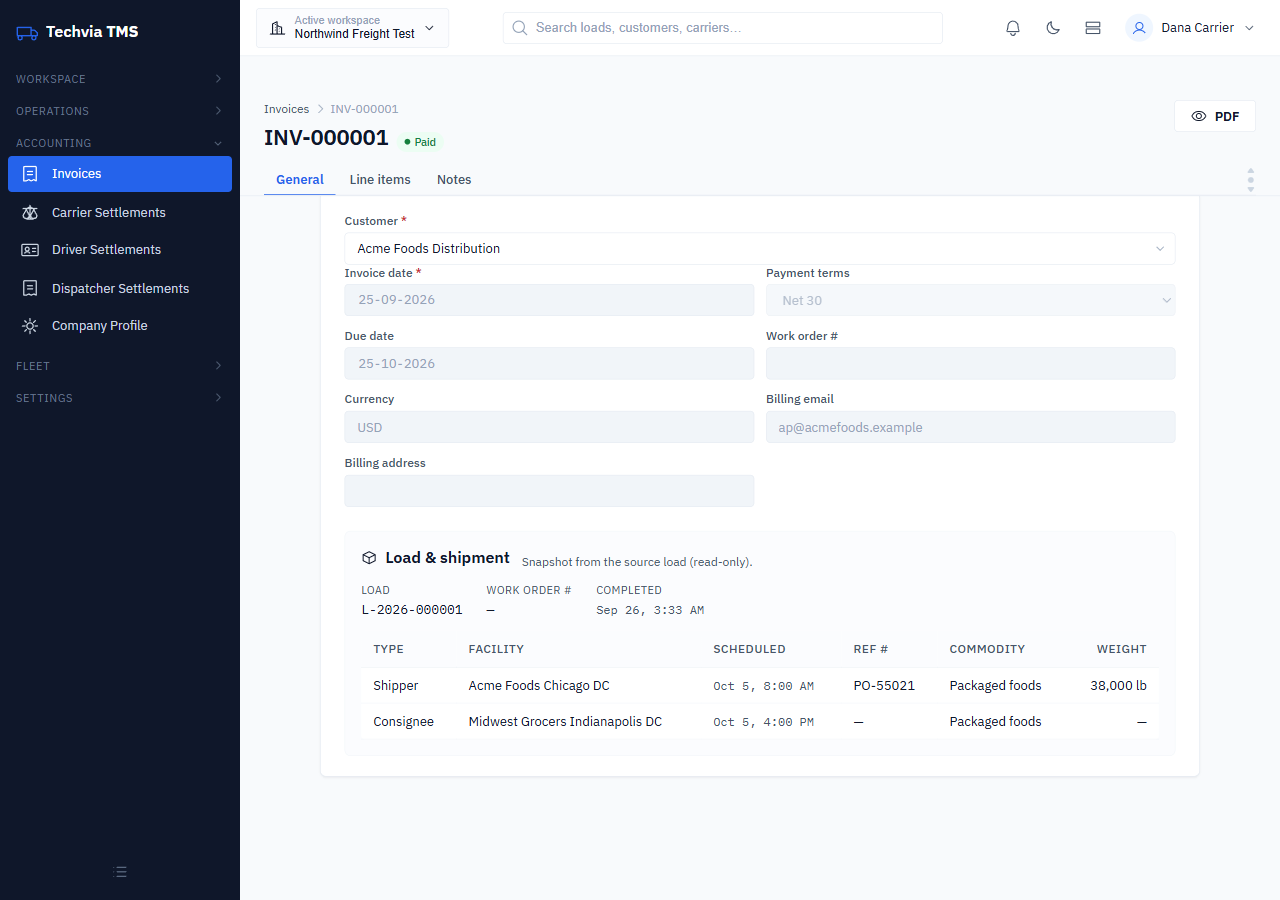Click the Currency USD field

pos(549,427)
